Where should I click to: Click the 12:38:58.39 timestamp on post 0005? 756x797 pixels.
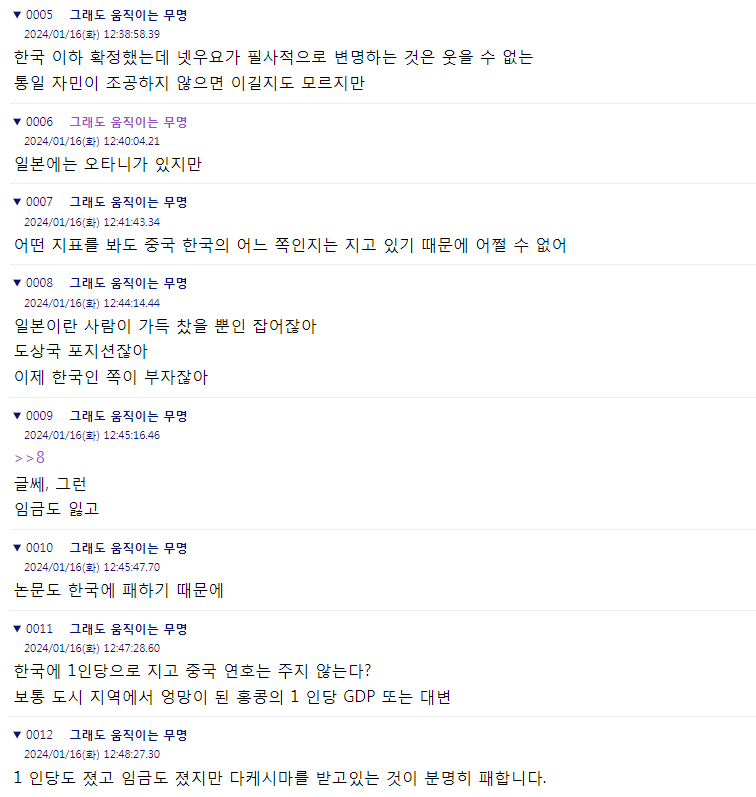(132, 34)
